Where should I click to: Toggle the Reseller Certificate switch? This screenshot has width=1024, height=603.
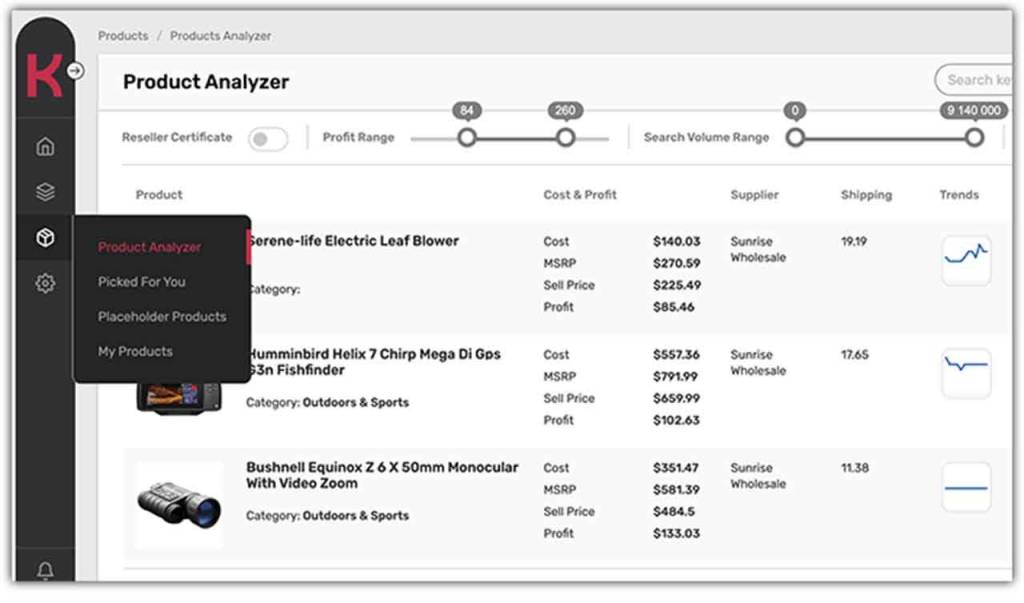(x=267, y=139)
